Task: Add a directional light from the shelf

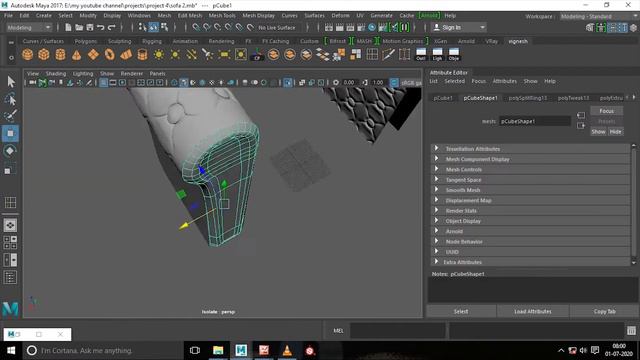Action: tap(158, 54)
